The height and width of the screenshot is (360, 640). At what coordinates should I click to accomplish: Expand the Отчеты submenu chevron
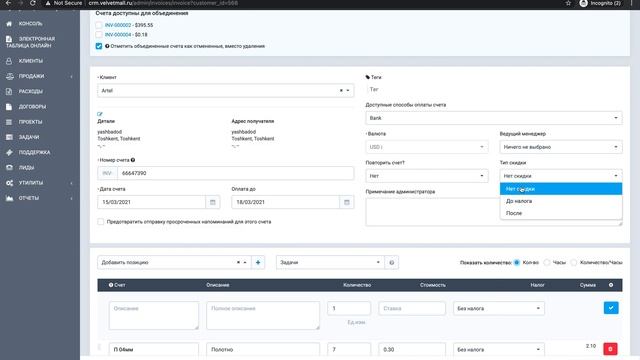tap(71, 198)
